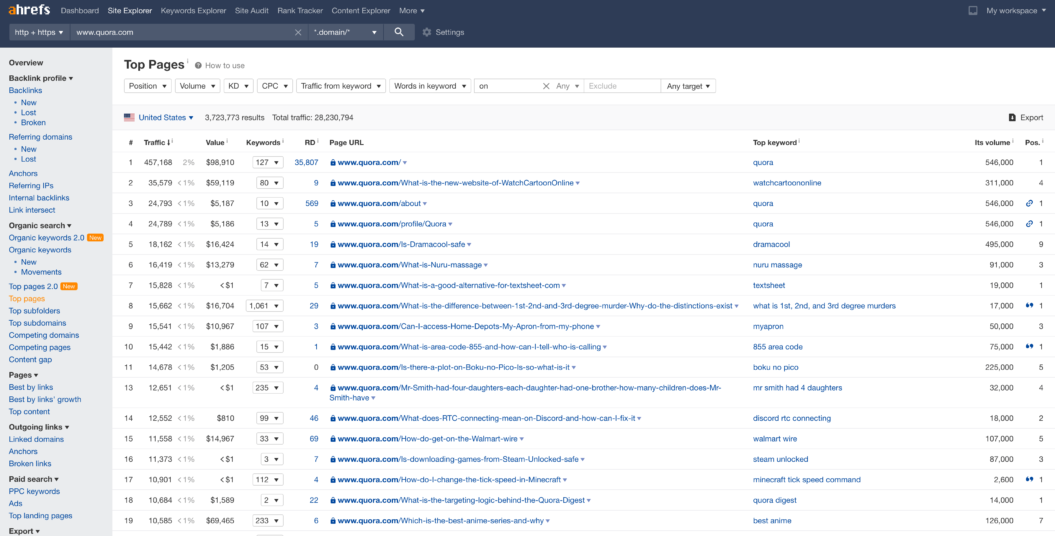Screen dimensions: 1055x536
Task: Open Words in keyword dropdown
Action: point(431,86)
